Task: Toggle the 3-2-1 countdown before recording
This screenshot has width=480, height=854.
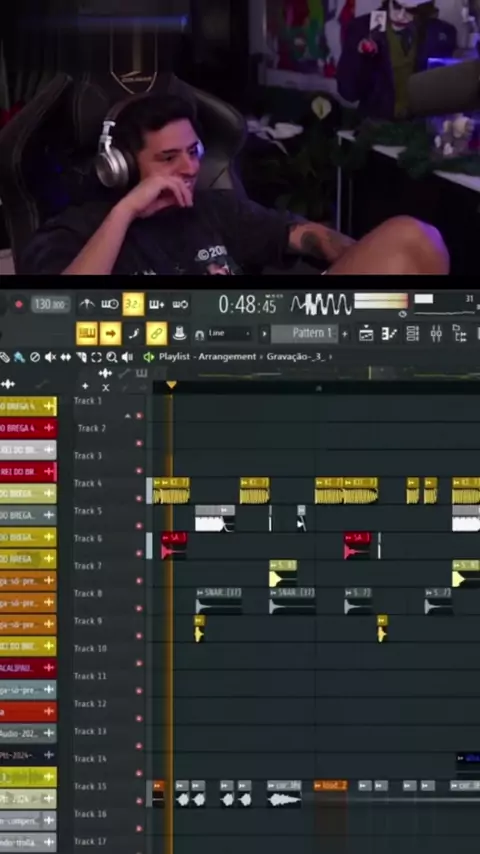Action: pyautogui.click(x=133, y=304)
